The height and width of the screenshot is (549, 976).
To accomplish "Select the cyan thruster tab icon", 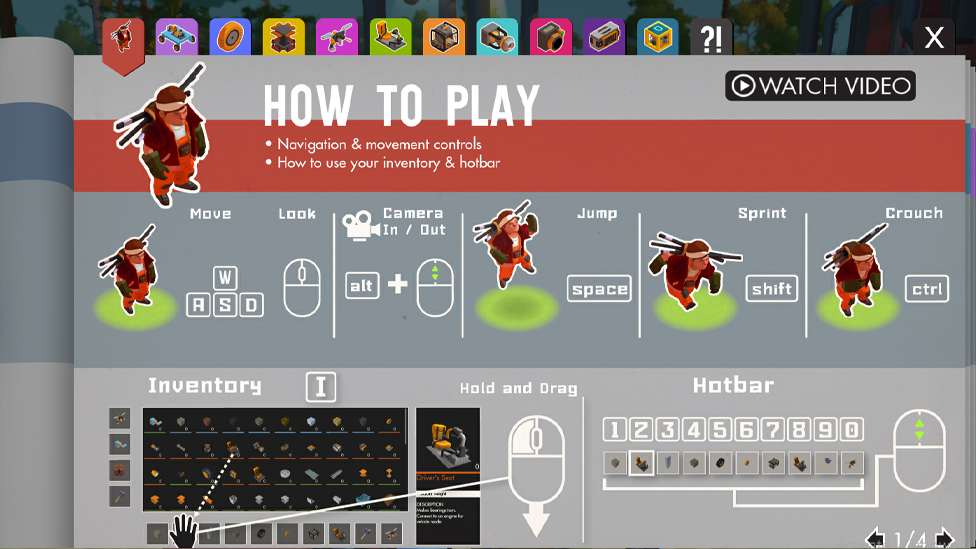I will [497, 37].
